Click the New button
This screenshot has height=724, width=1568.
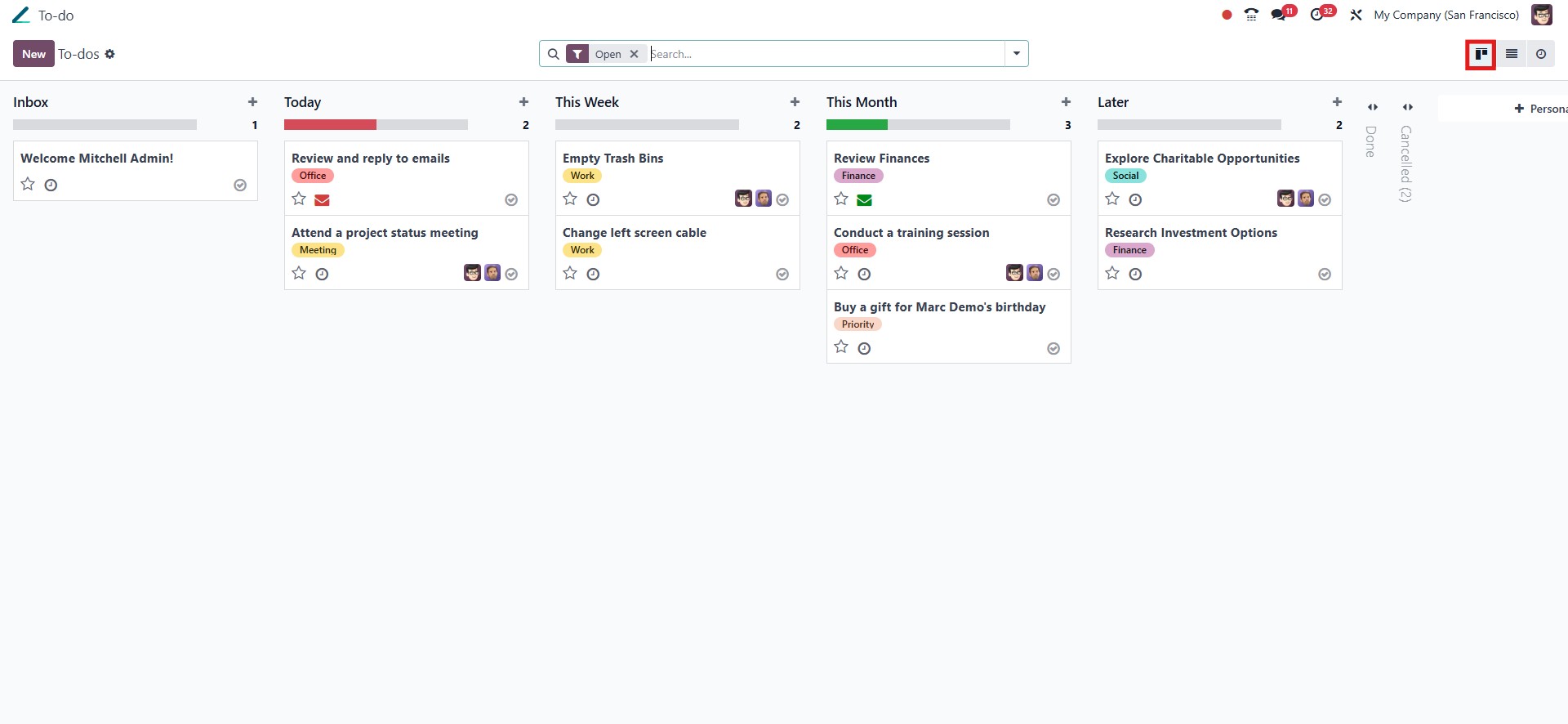pyautogui.click(x=33, y=54)
